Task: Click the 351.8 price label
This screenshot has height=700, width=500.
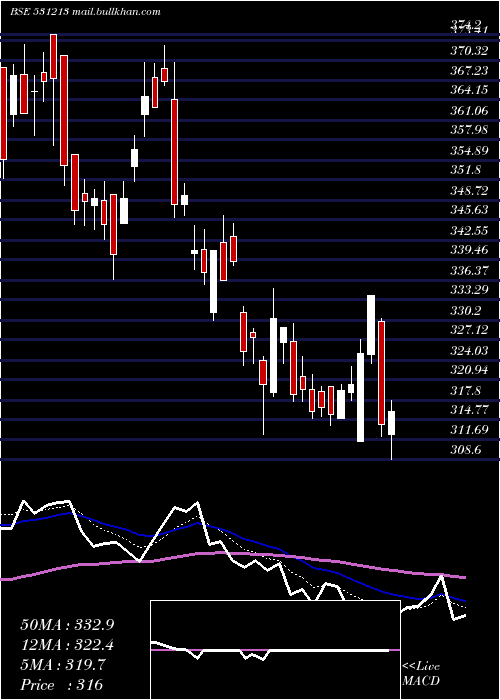Action: pyautogui.click(x=466, y=170)
